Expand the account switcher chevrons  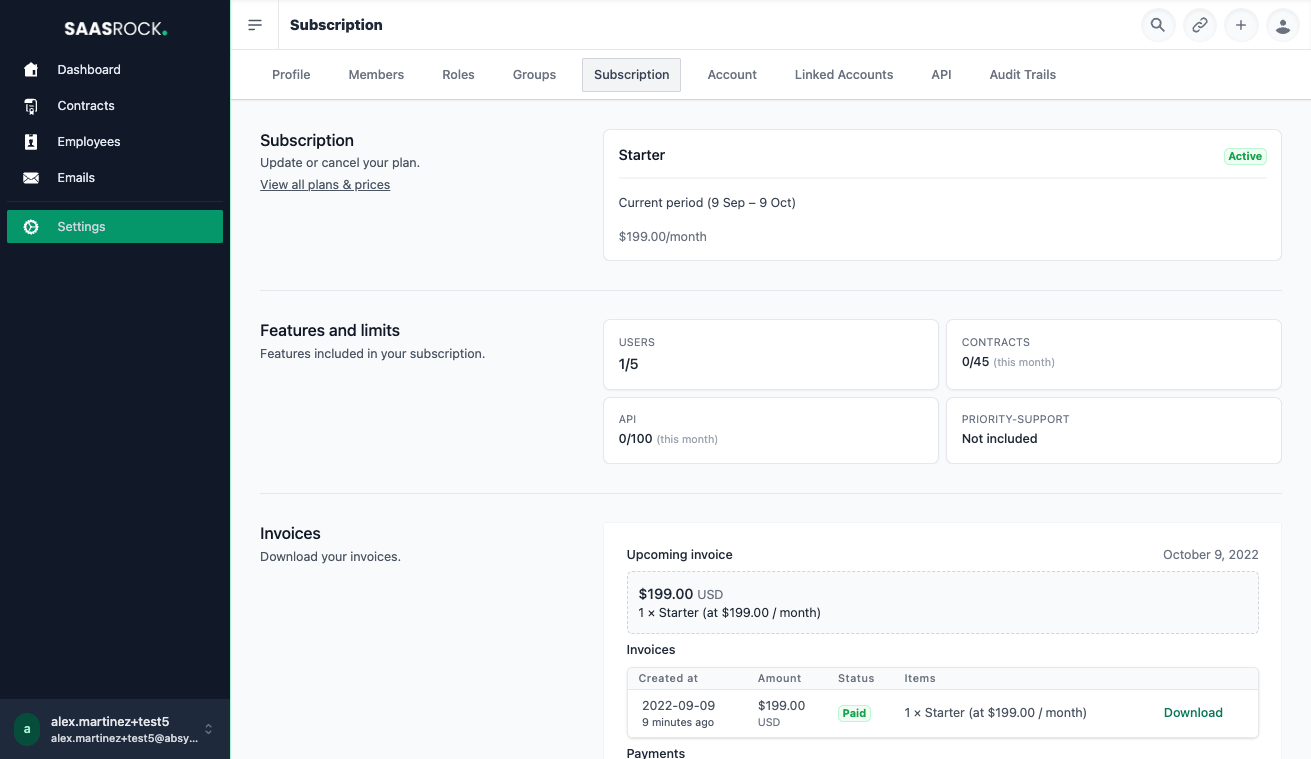208,729
